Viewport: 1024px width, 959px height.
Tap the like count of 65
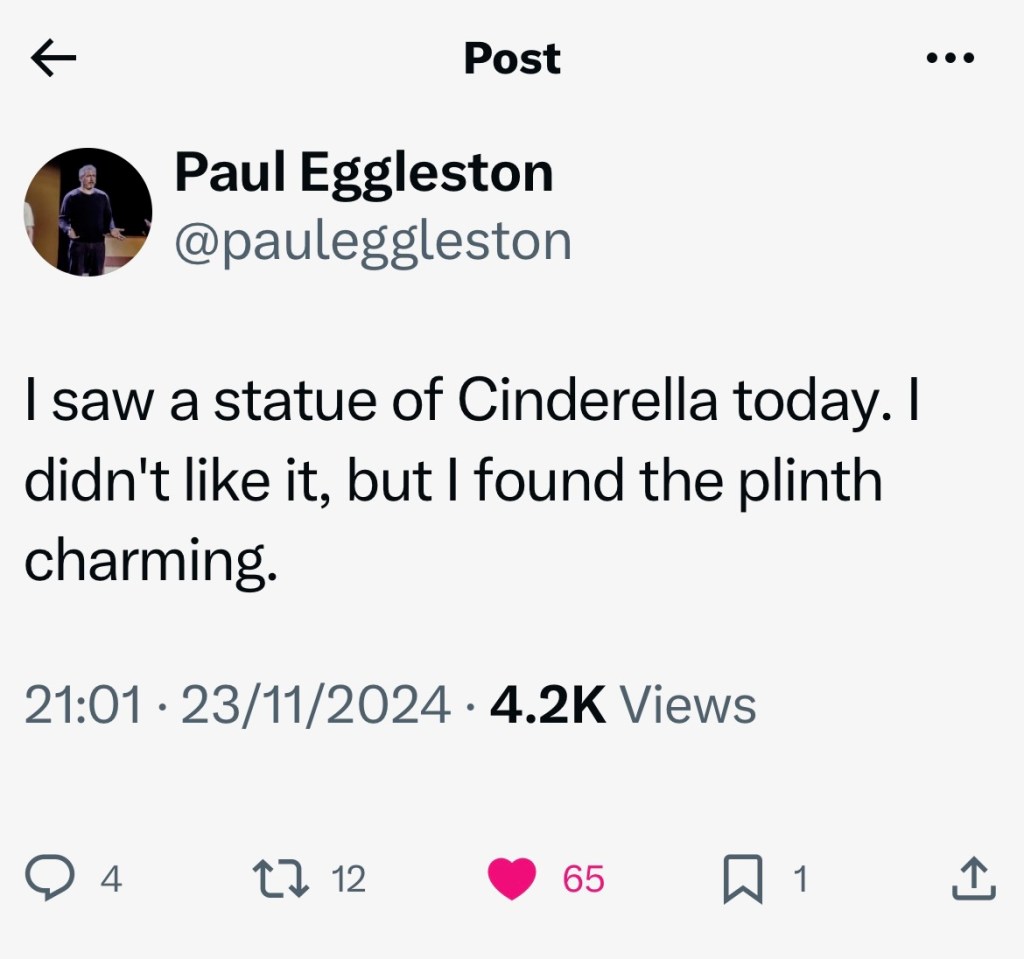[583, 880]
